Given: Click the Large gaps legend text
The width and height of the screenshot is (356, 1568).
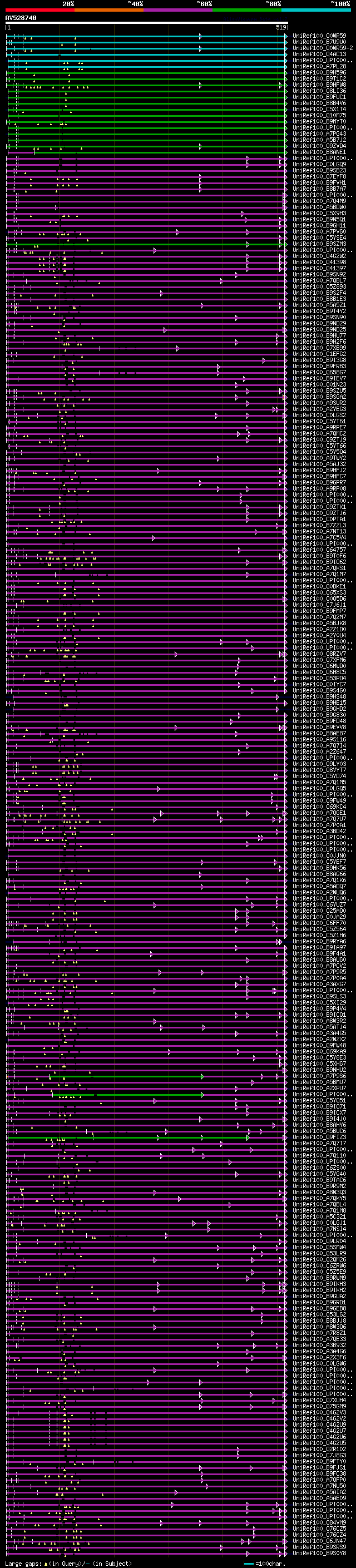Looking at the screenshot, I should (x=68, y=1564).
